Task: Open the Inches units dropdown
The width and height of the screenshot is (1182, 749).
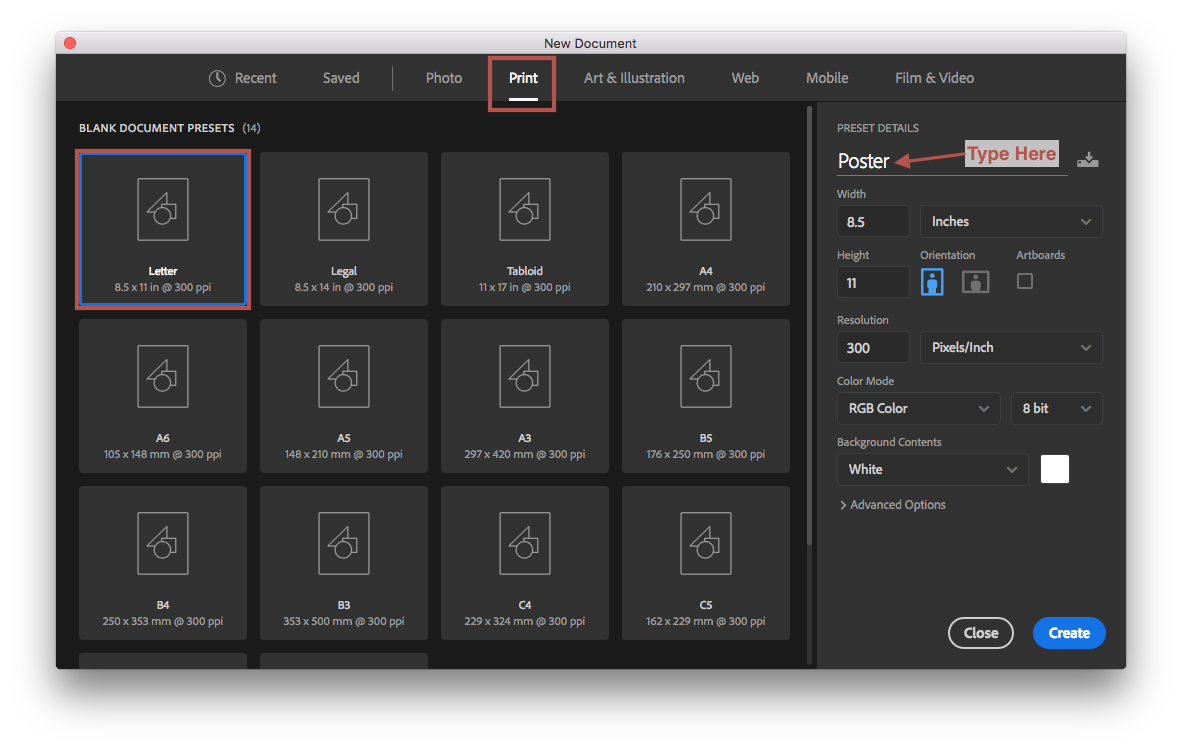Action: 1011,222
